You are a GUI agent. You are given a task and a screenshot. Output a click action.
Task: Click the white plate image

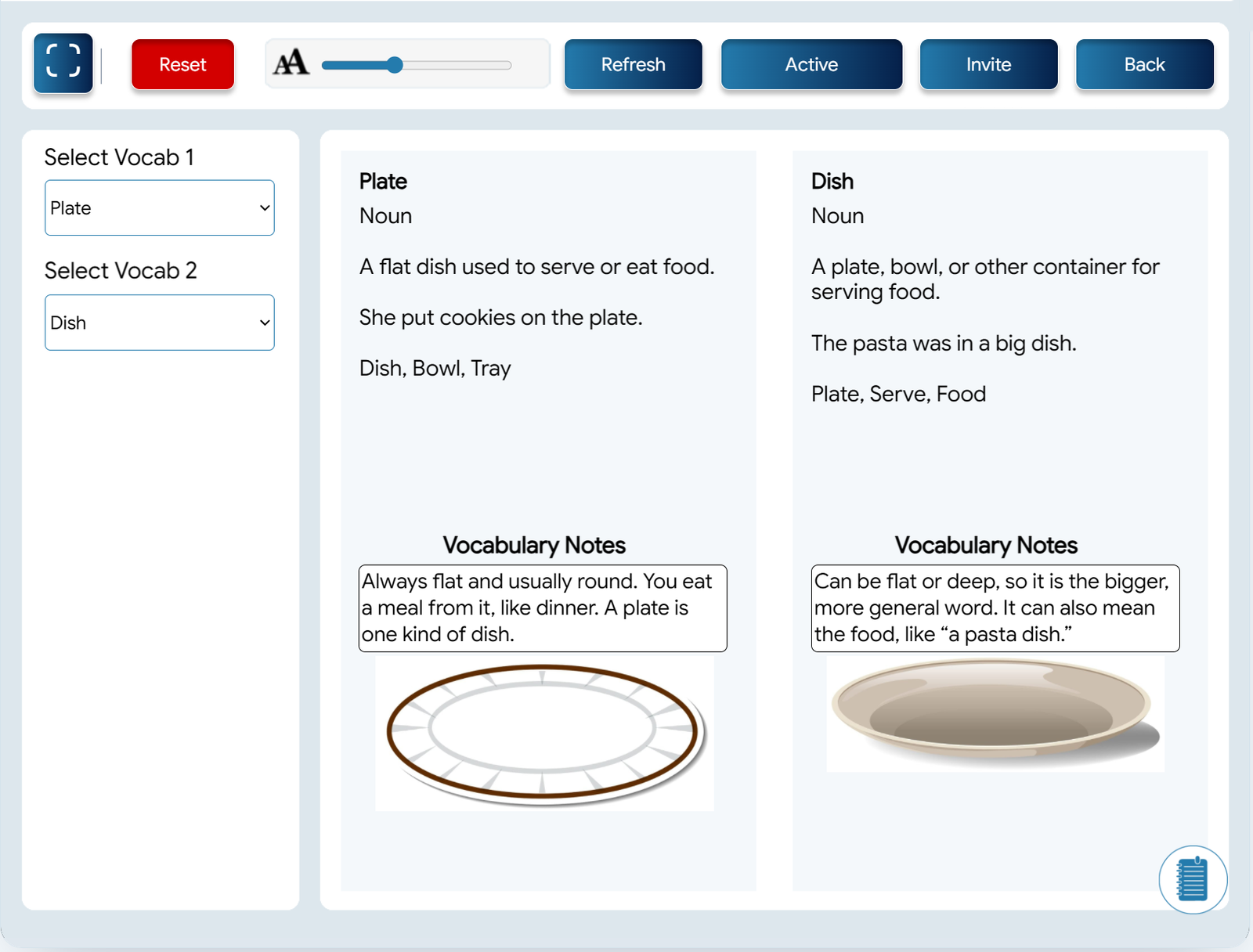point(545,734)
